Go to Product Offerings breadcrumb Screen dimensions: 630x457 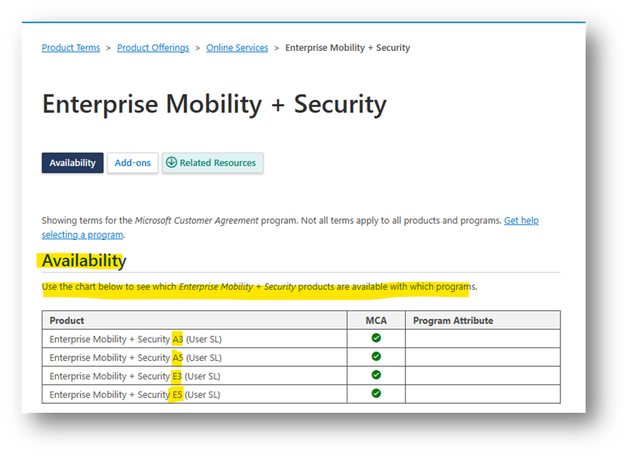pos(153,48)
